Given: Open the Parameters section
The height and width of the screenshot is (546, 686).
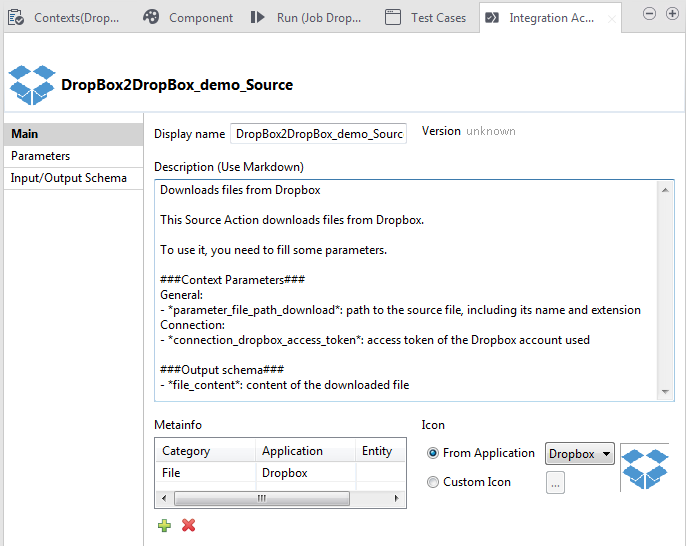Looking at the screenshot, I should point(74,156).
